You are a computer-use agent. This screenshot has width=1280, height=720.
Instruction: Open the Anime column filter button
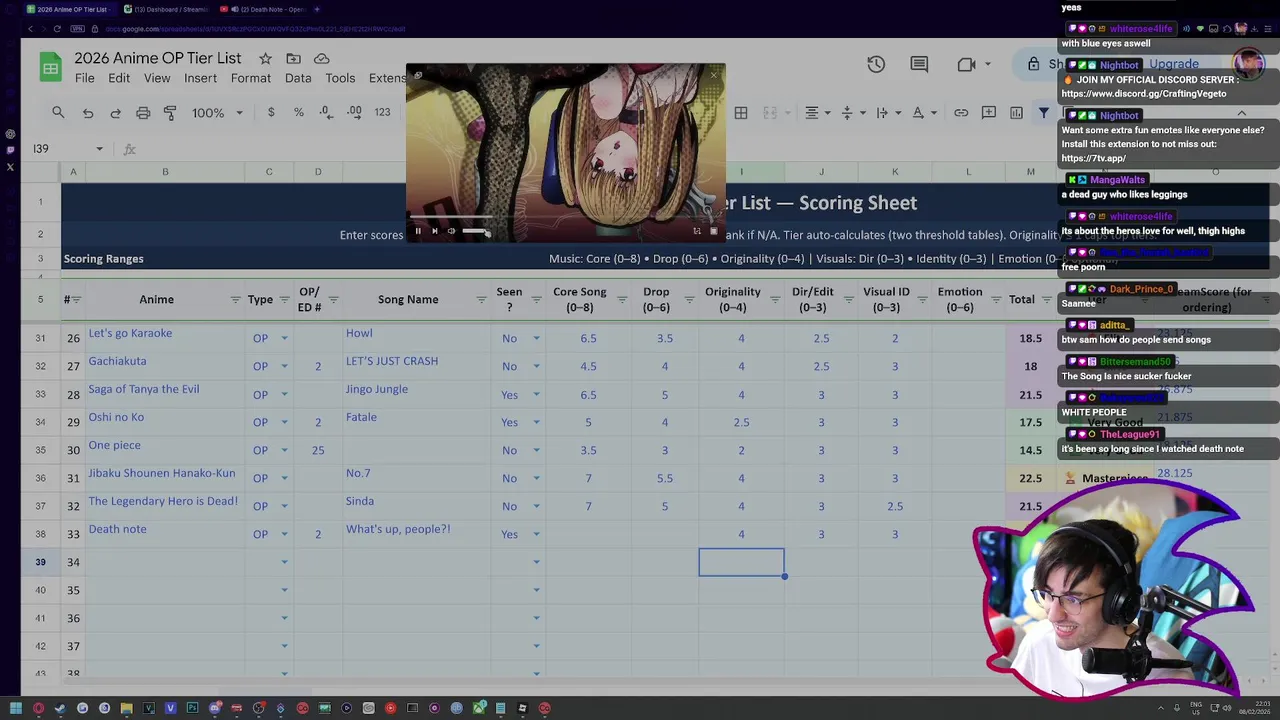[235, 300]
